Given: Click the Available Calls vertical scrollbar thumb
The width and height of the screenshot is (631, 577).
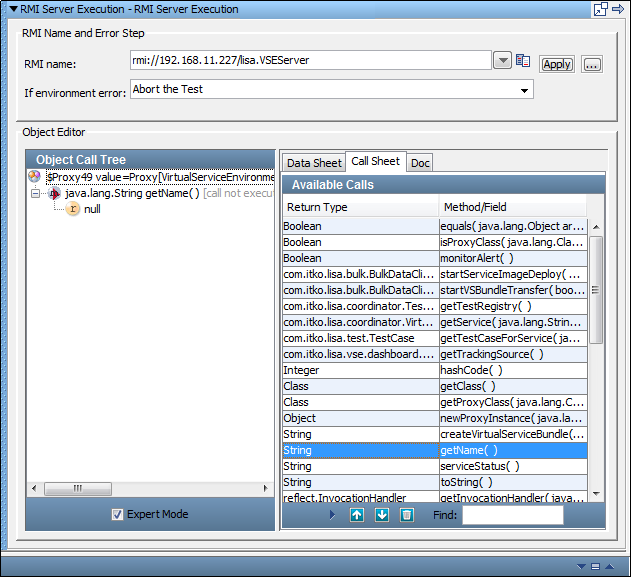Looking at the screenshot, I should (x=596, y=290).
